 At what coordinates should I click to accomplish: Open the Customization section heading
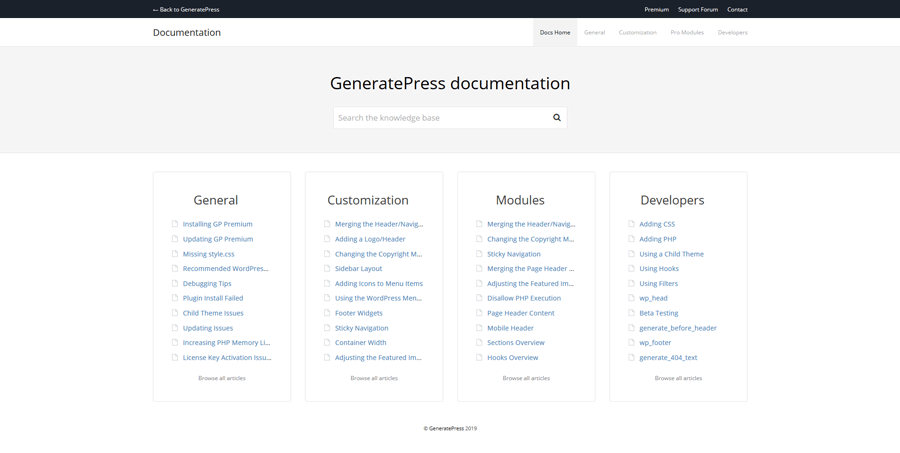368,200
